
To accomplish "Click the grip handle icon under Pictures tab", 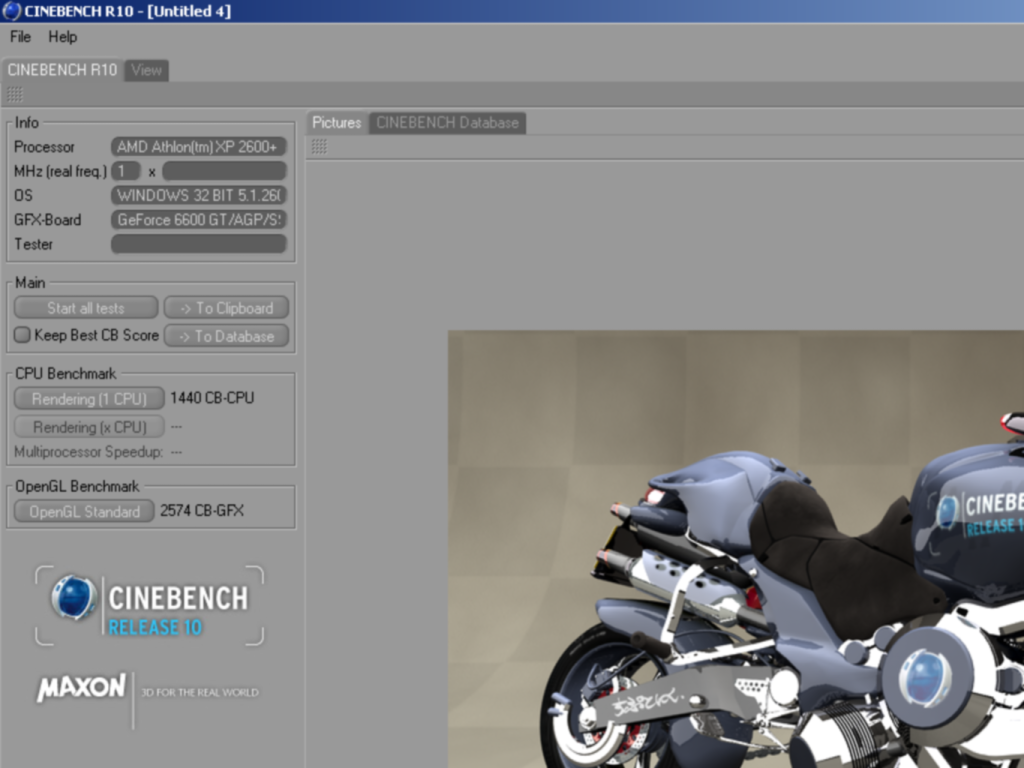I will pos(319,147).
